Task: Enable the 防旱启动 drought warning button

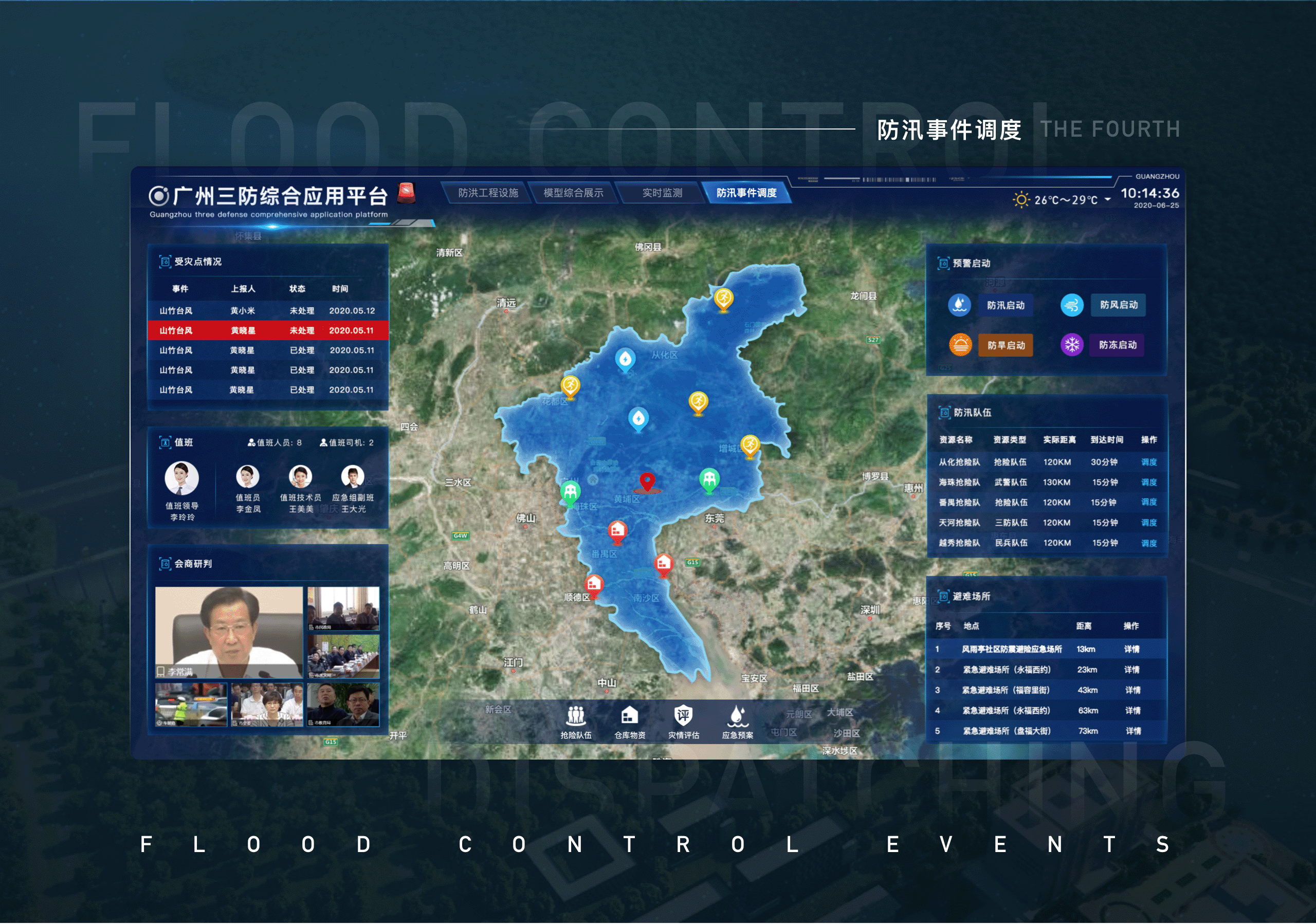Action: 1006,345
